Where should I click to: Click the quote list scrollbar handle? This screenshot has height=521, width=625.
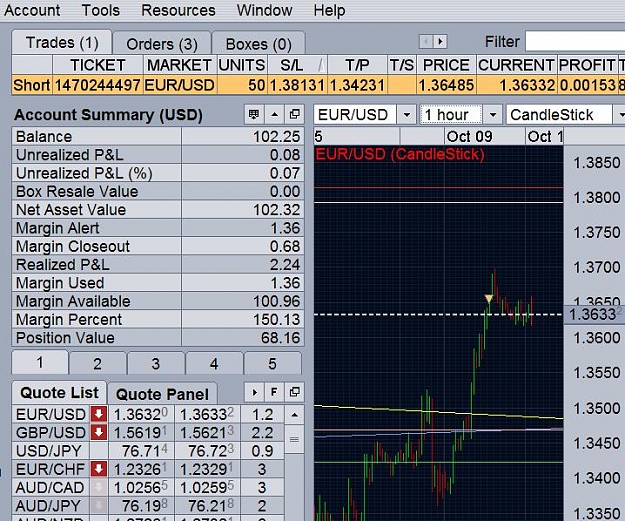[294, 439]
